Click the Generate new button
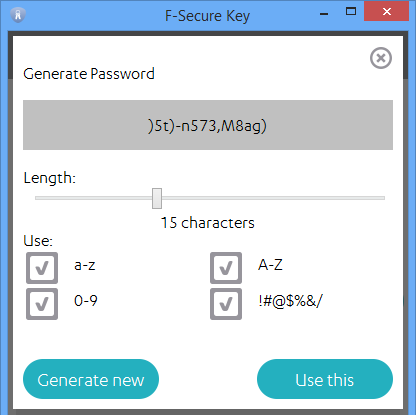This screenshot has height=415, width=416. (91, 379)
